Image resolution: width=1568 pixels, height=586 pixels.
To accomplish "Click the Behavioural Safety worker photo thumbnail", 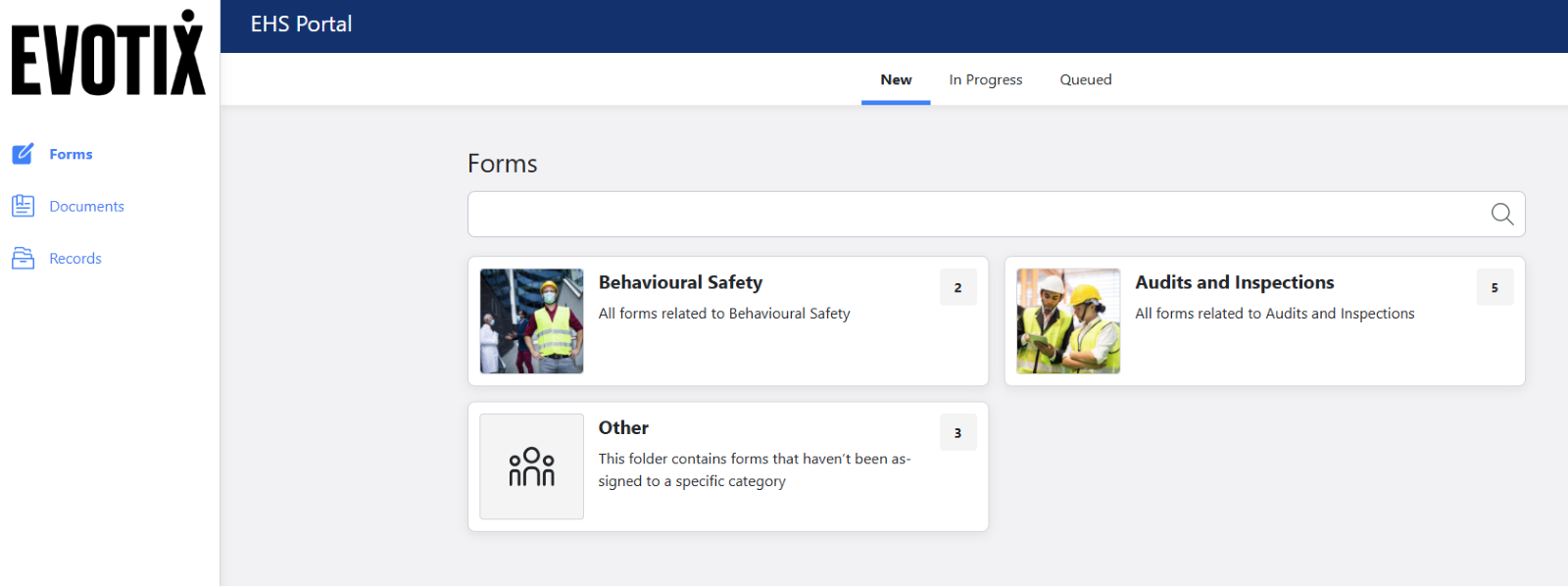I will (532, 321).
